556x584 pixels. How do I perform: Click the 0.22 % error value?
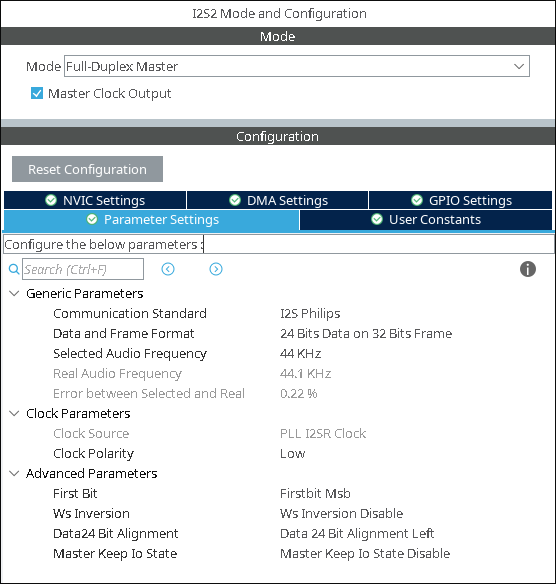point(299,393)
